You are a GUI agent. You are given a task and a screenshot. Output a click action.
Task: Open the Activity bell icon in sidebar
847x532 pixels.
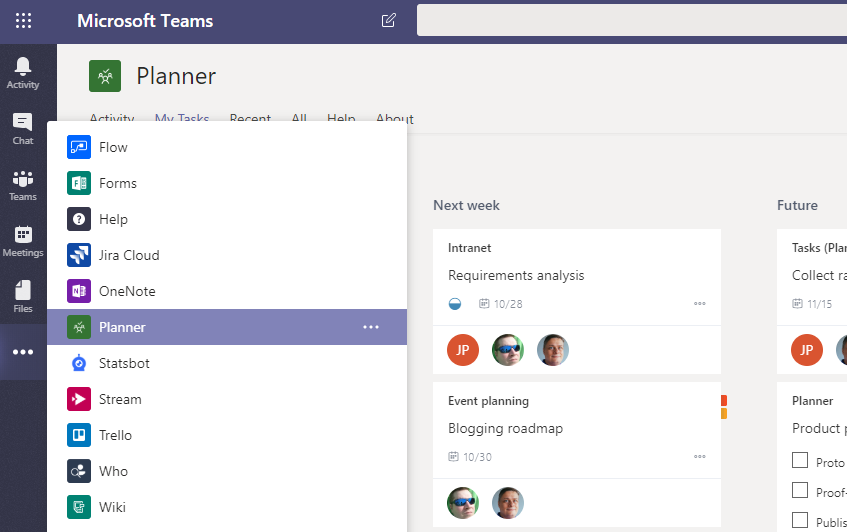point(22,72)
